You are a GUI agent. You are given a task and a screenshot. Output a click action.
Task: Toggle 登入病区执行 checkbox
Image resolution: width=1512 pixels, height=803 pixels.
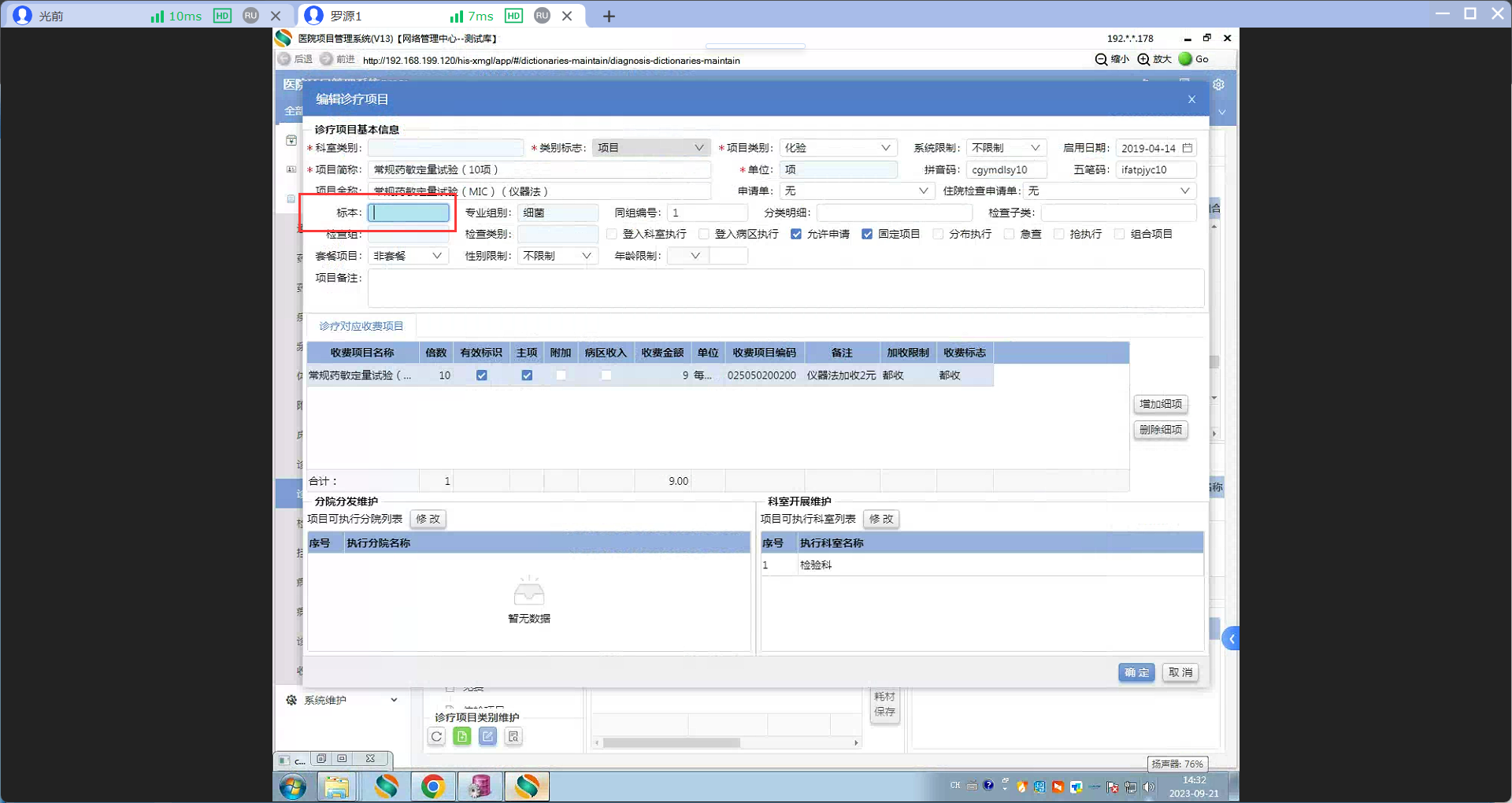coord(704,234)
